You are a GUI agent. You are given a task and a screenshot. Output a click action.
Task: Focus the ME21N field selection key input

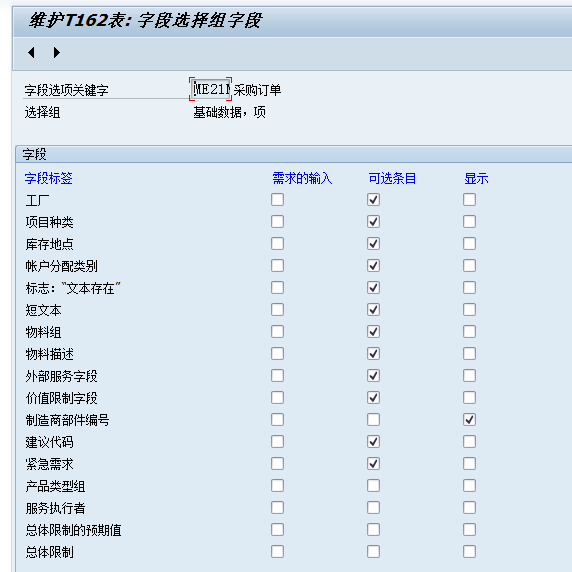(x=211, y=89)
